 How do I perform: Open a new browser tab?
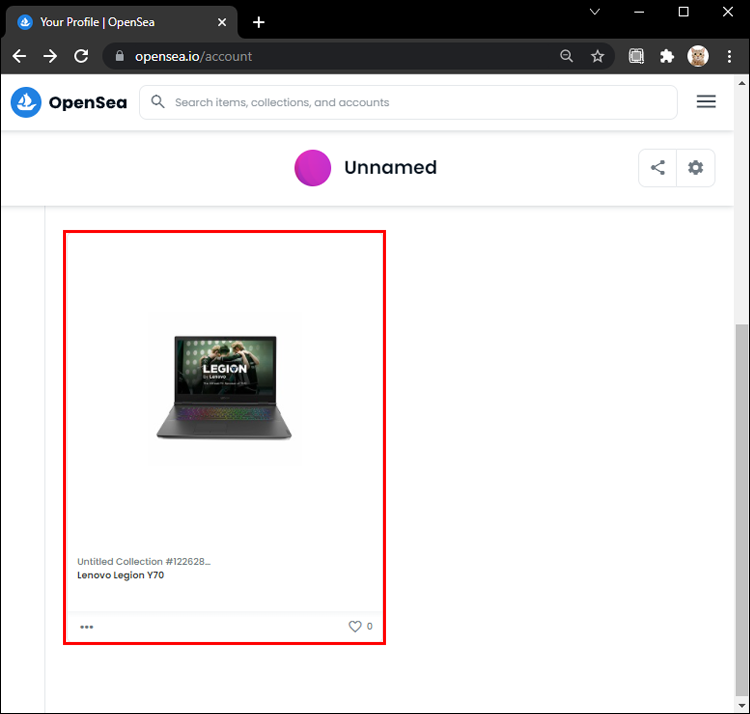pyautogui.click(x=259, y=22)
